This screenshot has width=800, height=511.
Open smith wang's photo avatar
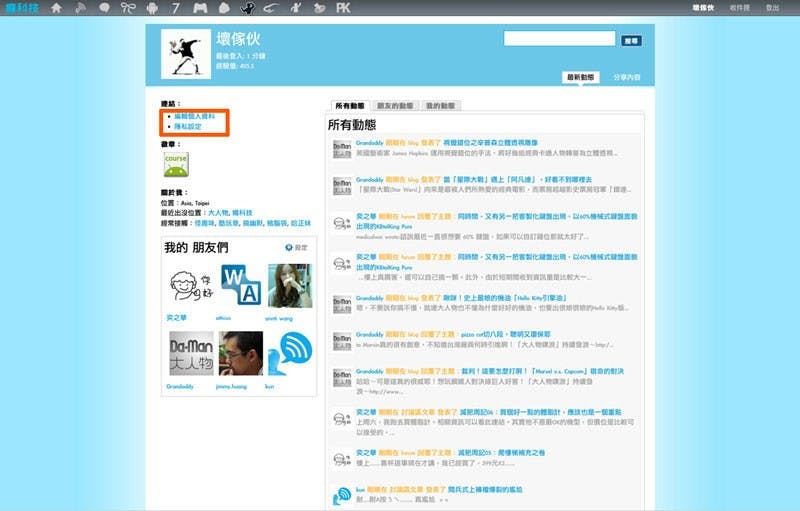(290, 286)
